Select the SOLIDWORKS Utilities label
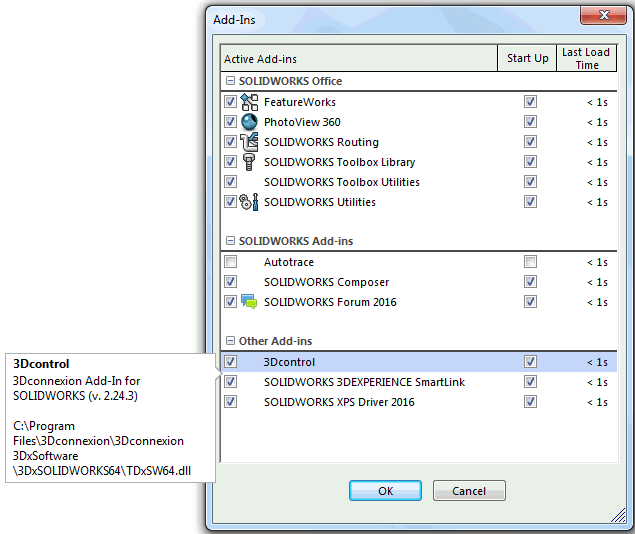The width and height of the screenshot is (635, 534). coord(320,202)
